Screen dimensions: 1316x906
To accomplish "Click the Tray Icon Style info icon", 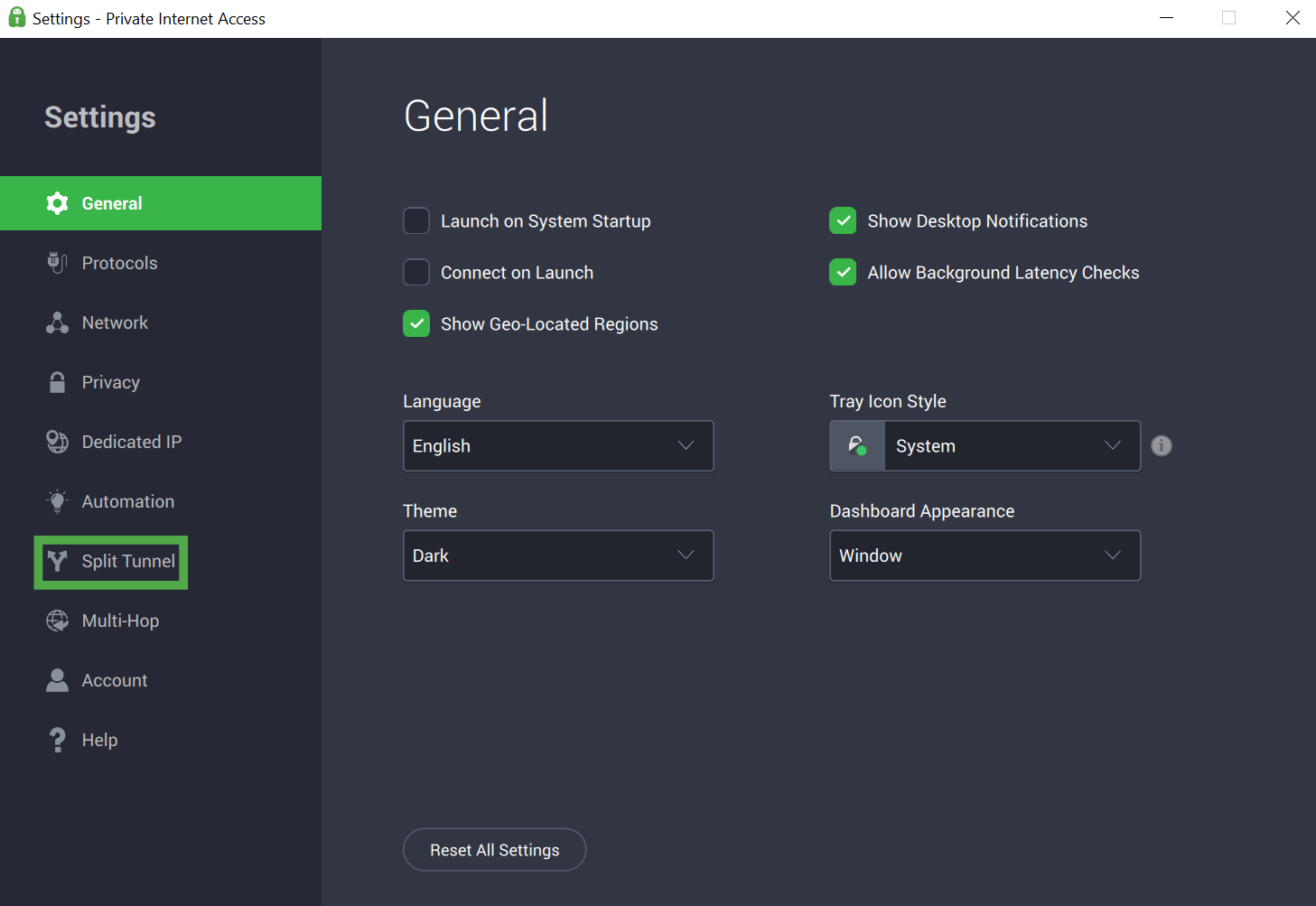I will pos(1162,445).
